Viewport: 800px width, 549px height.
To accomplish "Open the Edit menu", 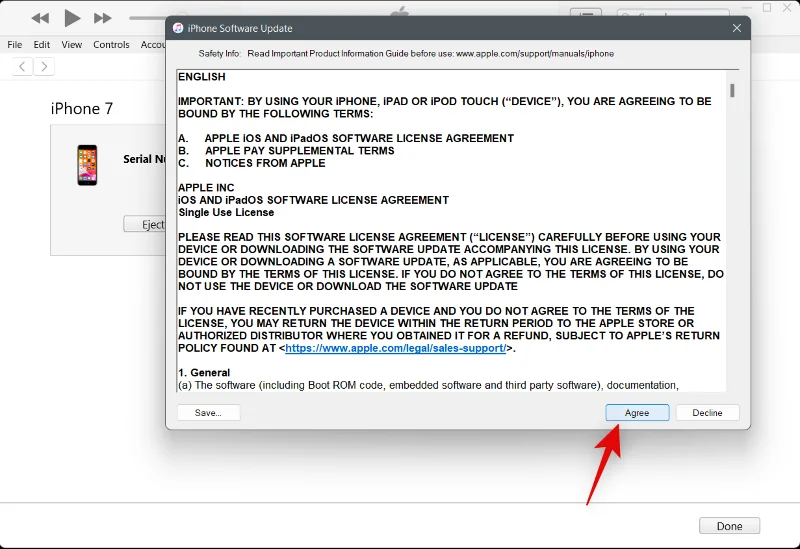I will point(42,45).
